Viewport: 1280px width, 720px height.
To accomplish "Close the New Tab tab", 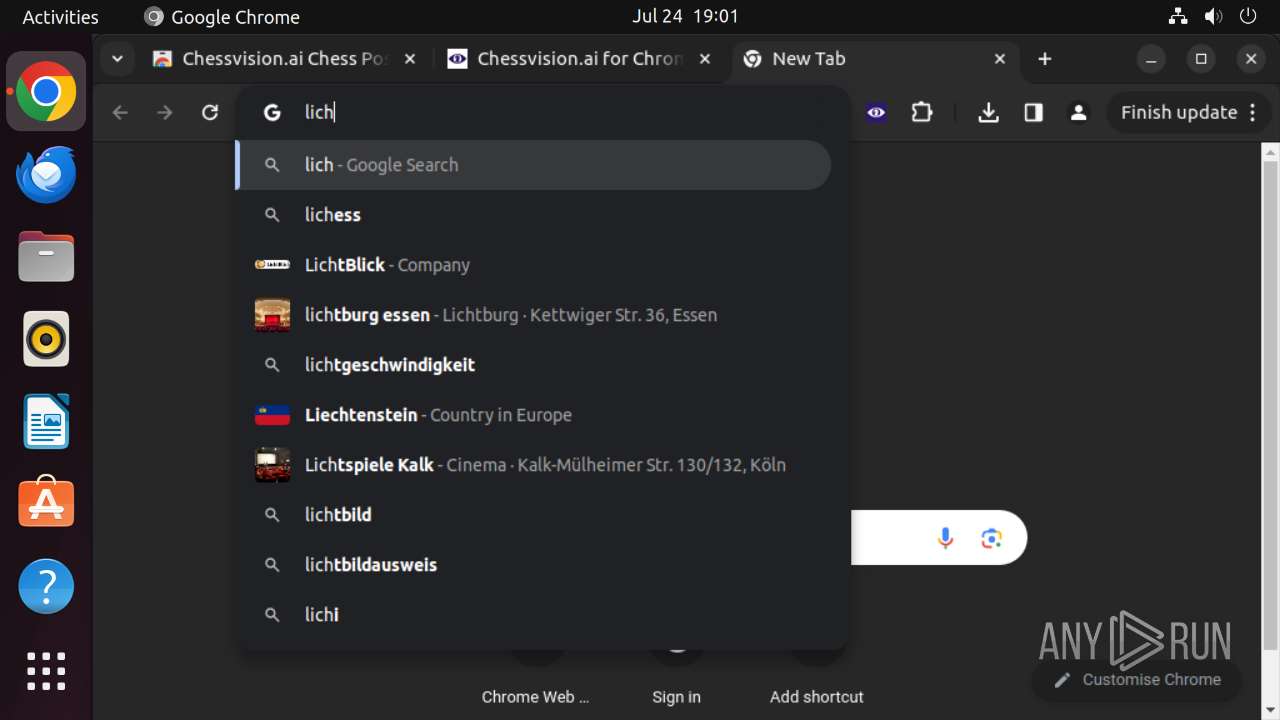I will click(1000, 59).
